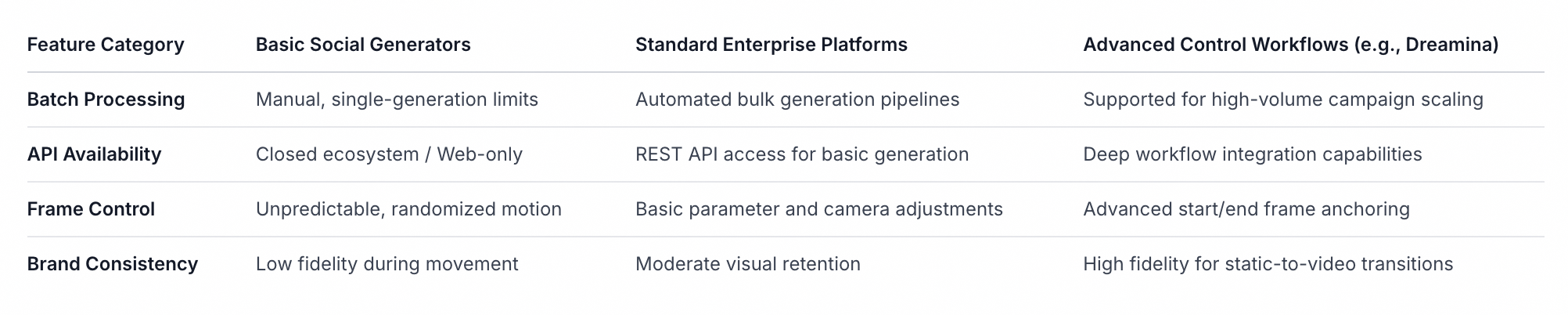This screenshot has height=315, width=1568.
Task: Select 'High fidelity for static-to-video transitions'
Action: [x=1268, y=264]
